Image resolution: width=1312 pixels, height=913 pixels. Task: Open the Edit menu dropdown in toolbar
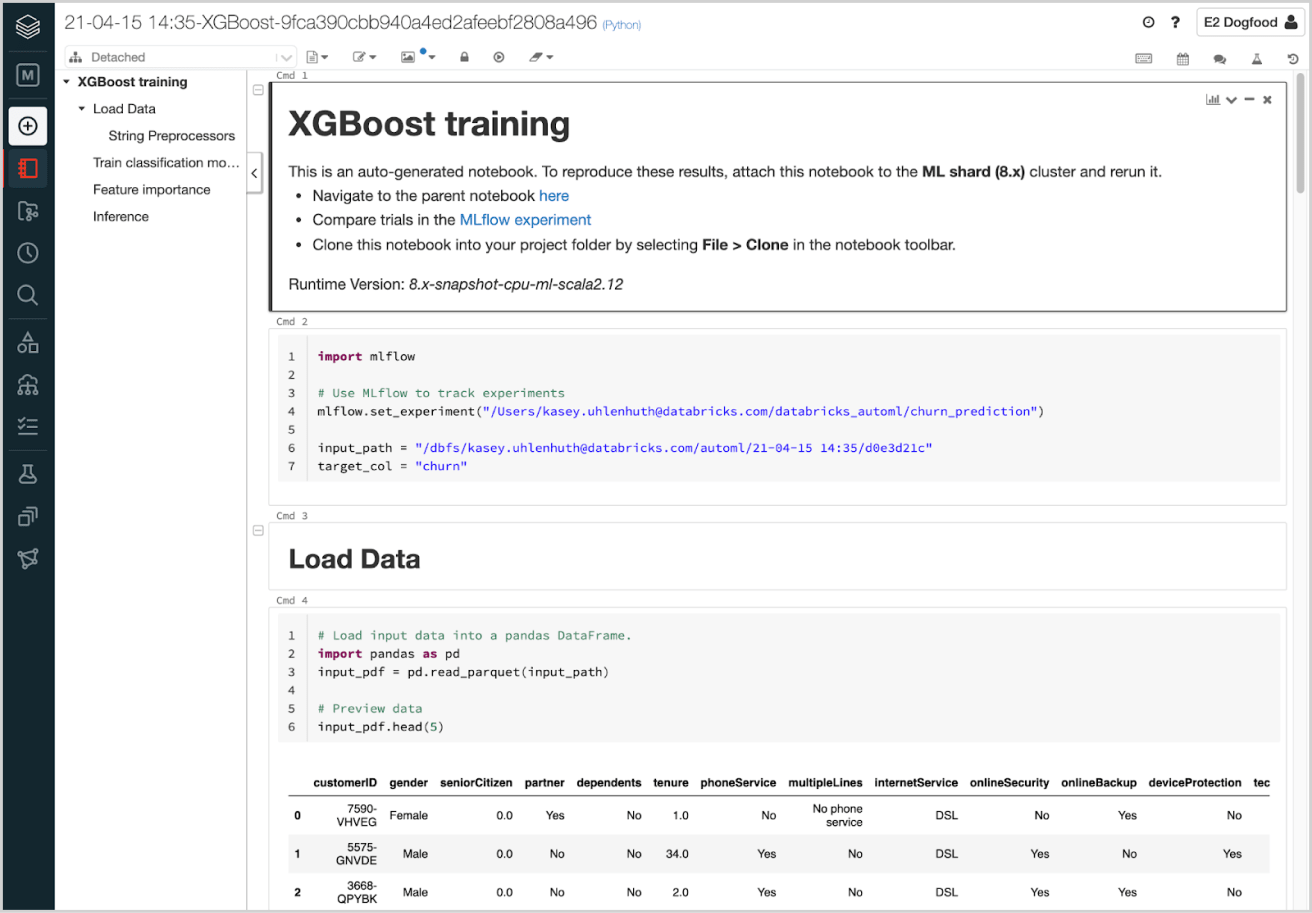[364, 57]
